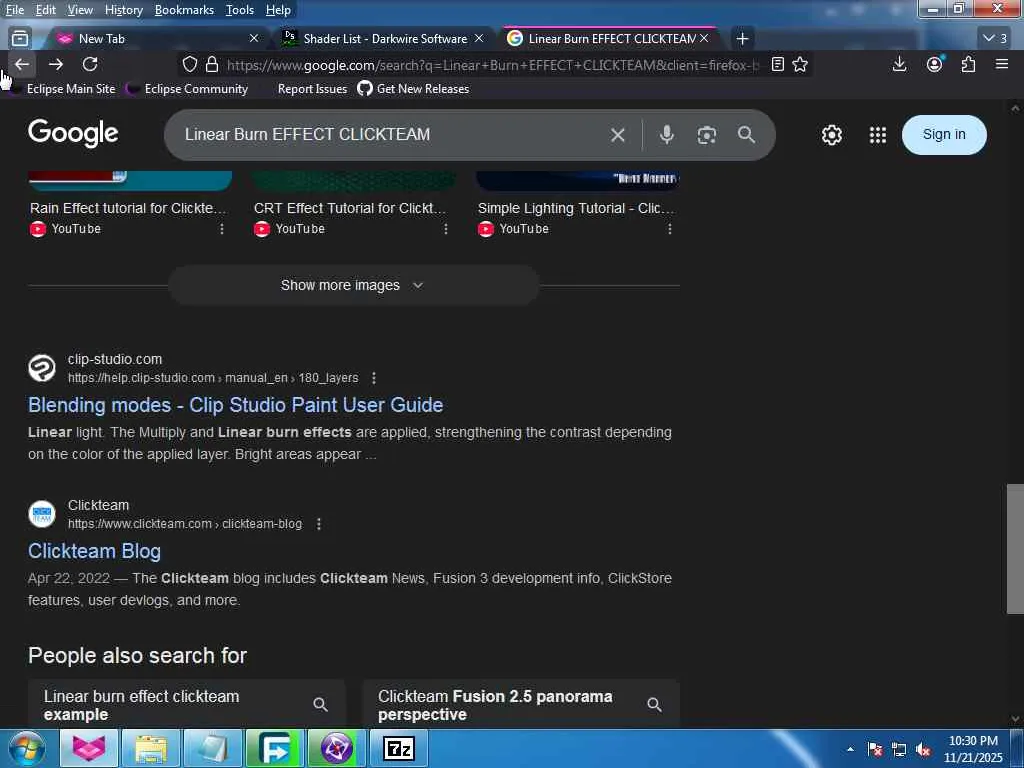
Task: Open the Windows Start orb
Action: [x=26, y=748]
